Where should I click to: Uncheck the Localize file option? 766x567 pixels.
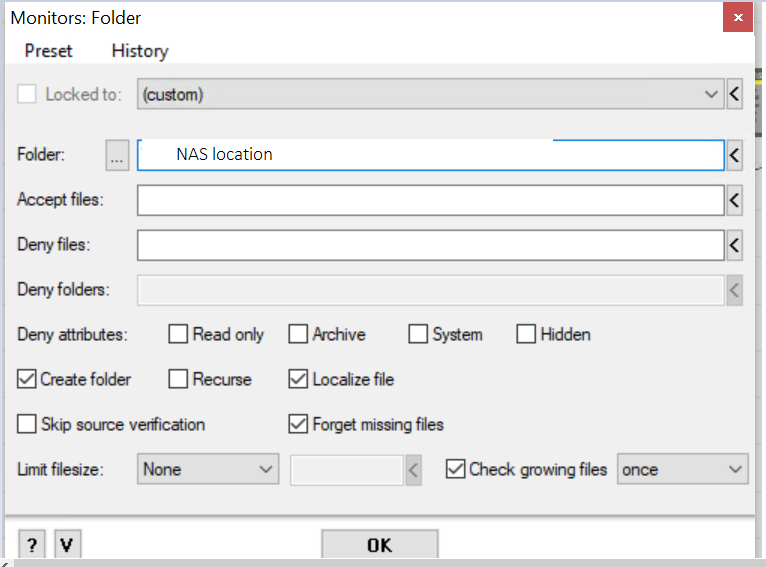click(298, 379)
